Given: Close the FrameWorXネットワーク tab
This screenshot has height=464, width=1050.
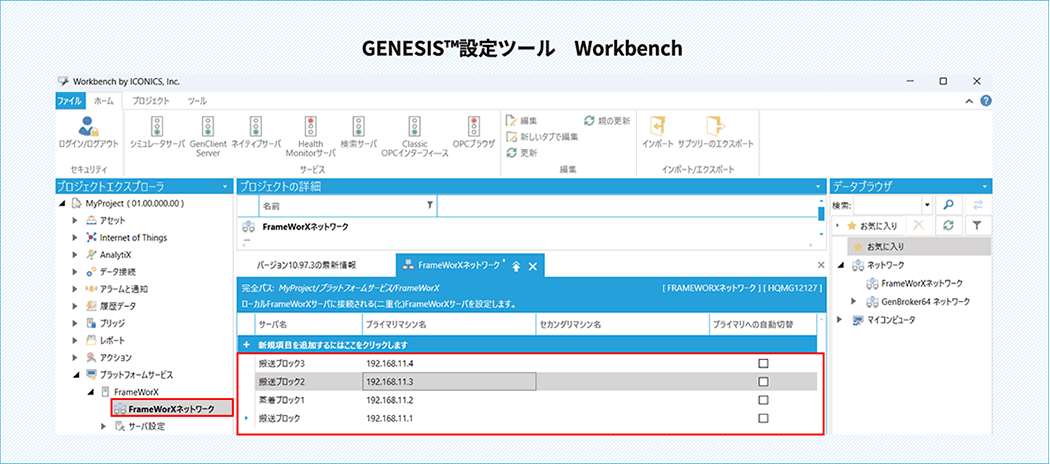Looking at the screenshot, I should (x=533, y=266).
